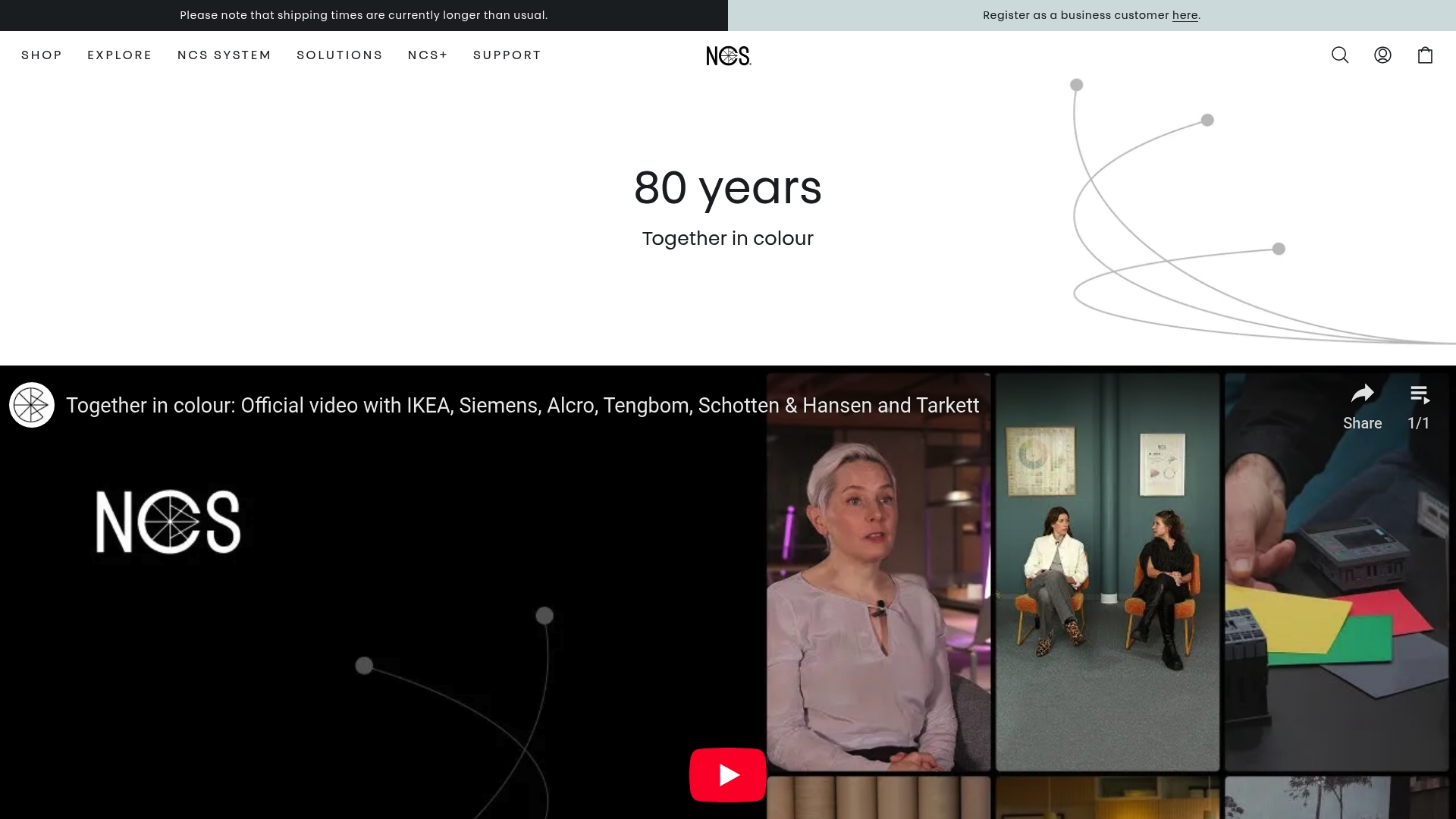This screenshot has height=819, width=1456.
Task: Open the video playlist 1/1 icon
Action: [x=1419, y=394]
